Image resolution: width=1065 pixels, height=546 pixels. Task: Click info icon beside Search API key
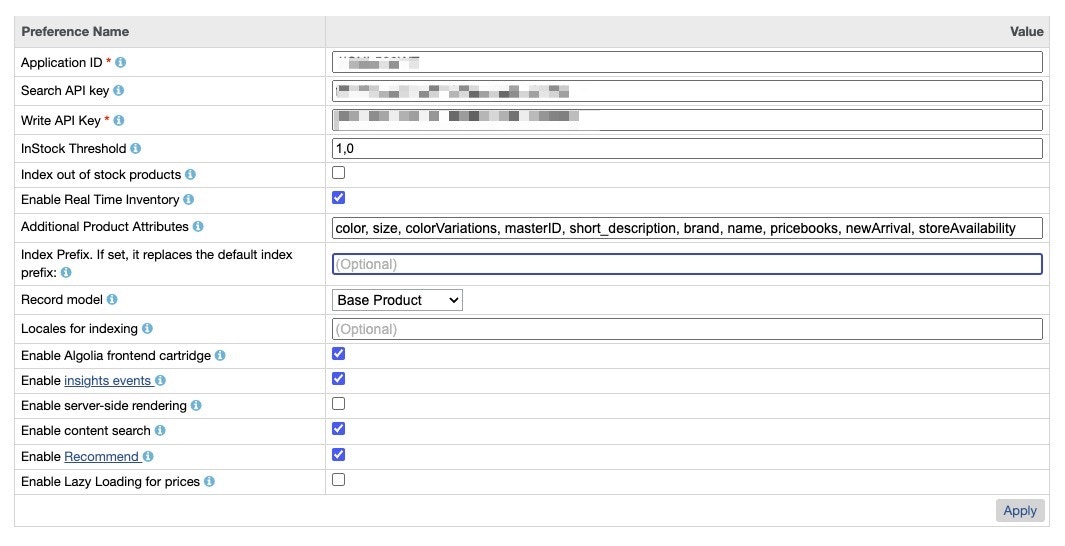tap(118, 90)
